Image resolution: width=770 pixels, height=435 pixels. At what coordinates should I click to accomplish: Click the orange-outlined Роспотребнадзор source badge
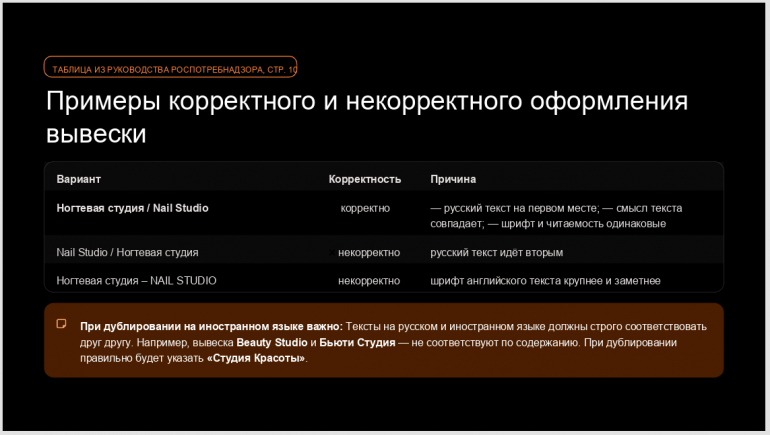(171, 68)
